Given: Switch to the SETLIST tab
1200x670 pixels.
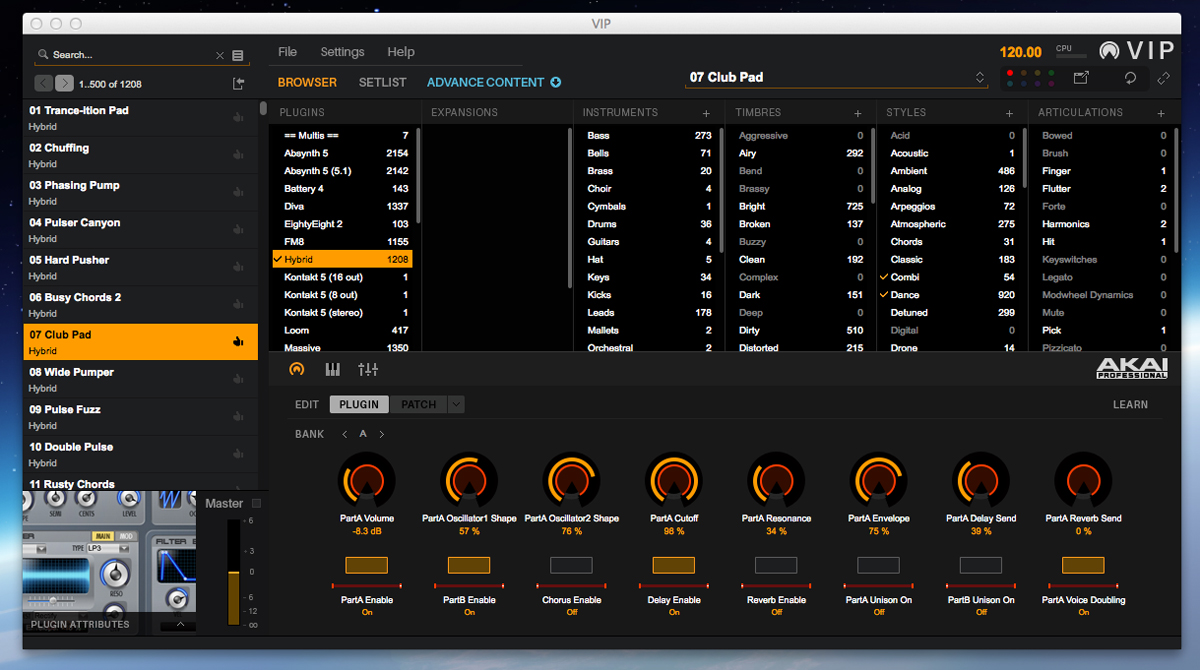Looking at the screenshot, I should 382,82.
